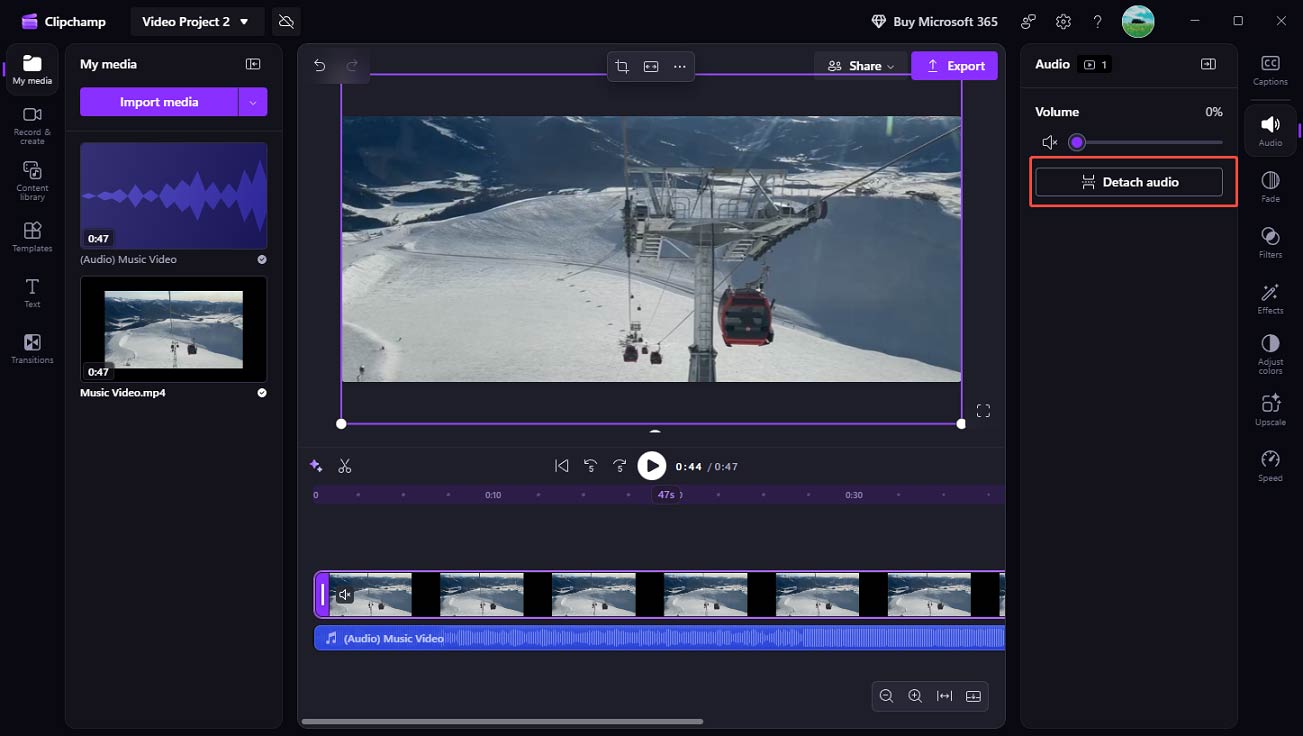The height and width of the screenshot is (736, 1303).
Task: Enter fullscreen preview mode
Action: coord(983,411)
